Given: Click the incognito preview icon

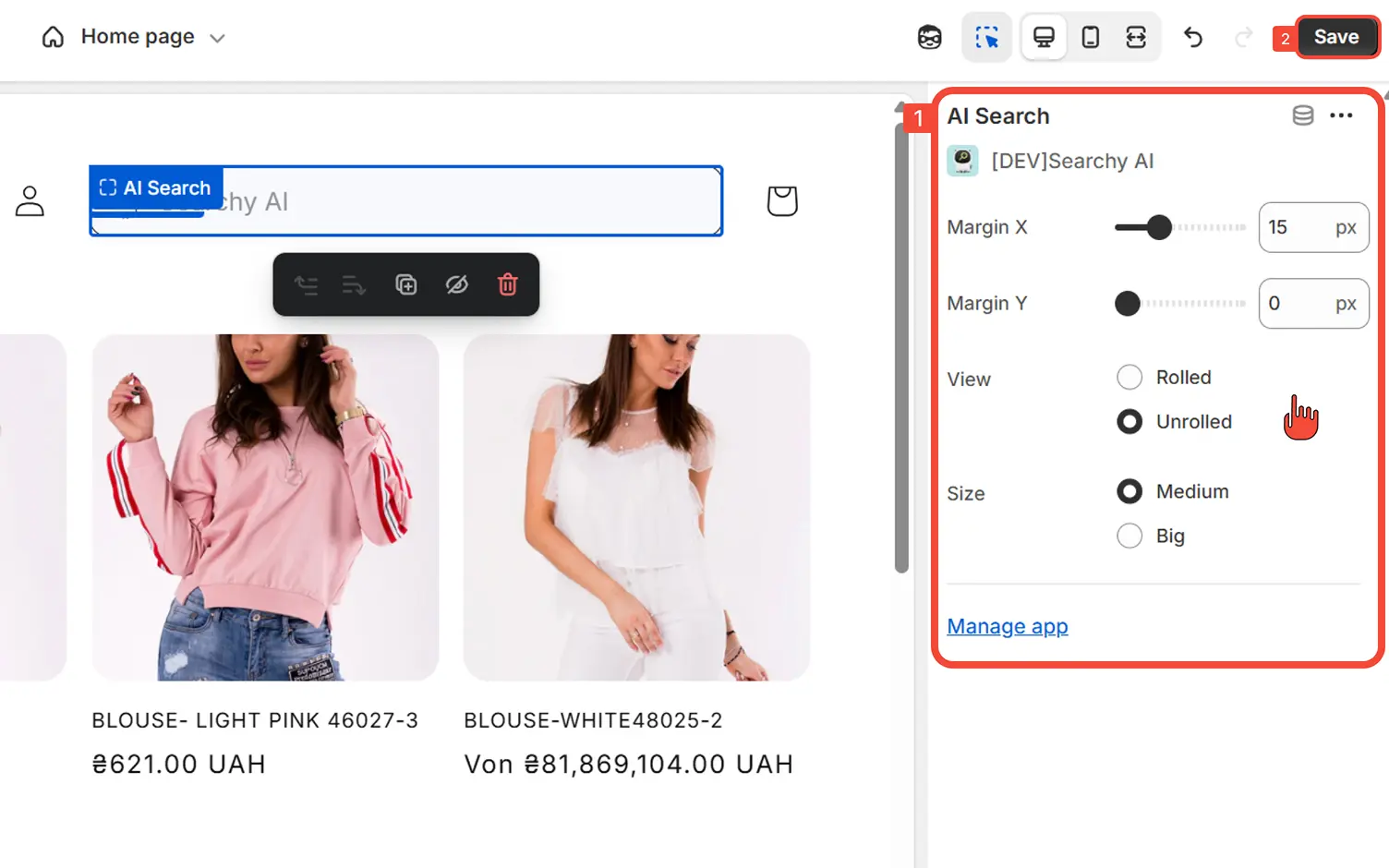Looking at the screenshot, I should tap(929, 36).
